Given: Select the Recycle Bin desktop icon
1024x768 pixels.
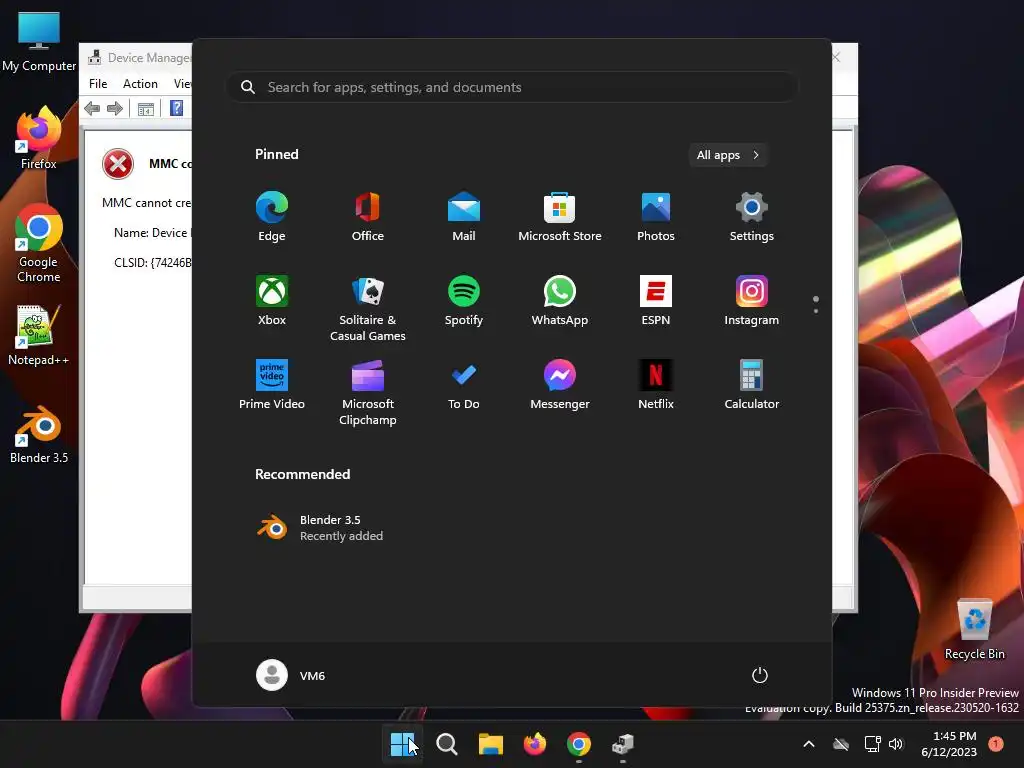Looking at the screenshot, I should pos(974,630).
